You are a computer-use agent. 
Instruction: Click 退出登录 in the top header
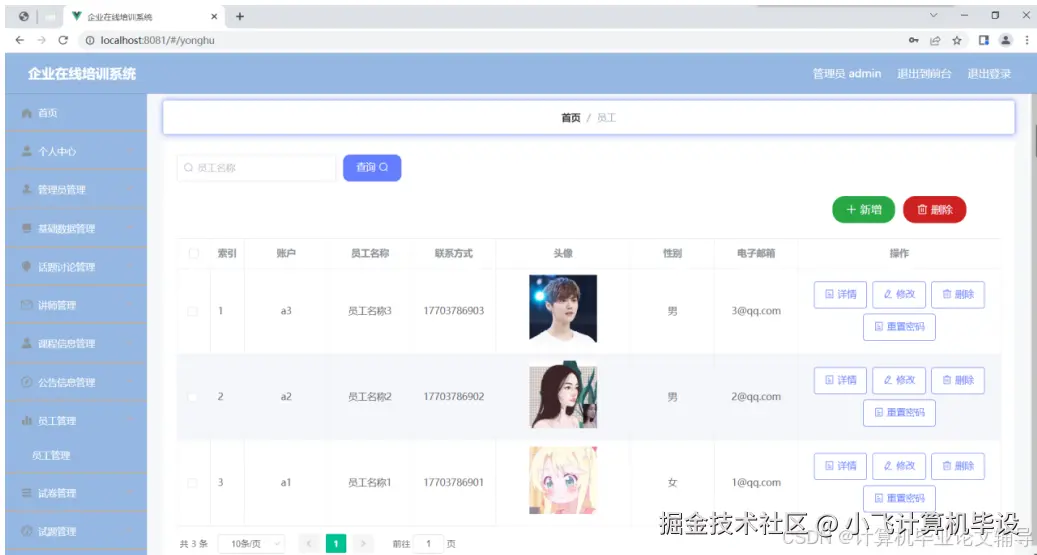pyautogui.click(x=989, y=73)
